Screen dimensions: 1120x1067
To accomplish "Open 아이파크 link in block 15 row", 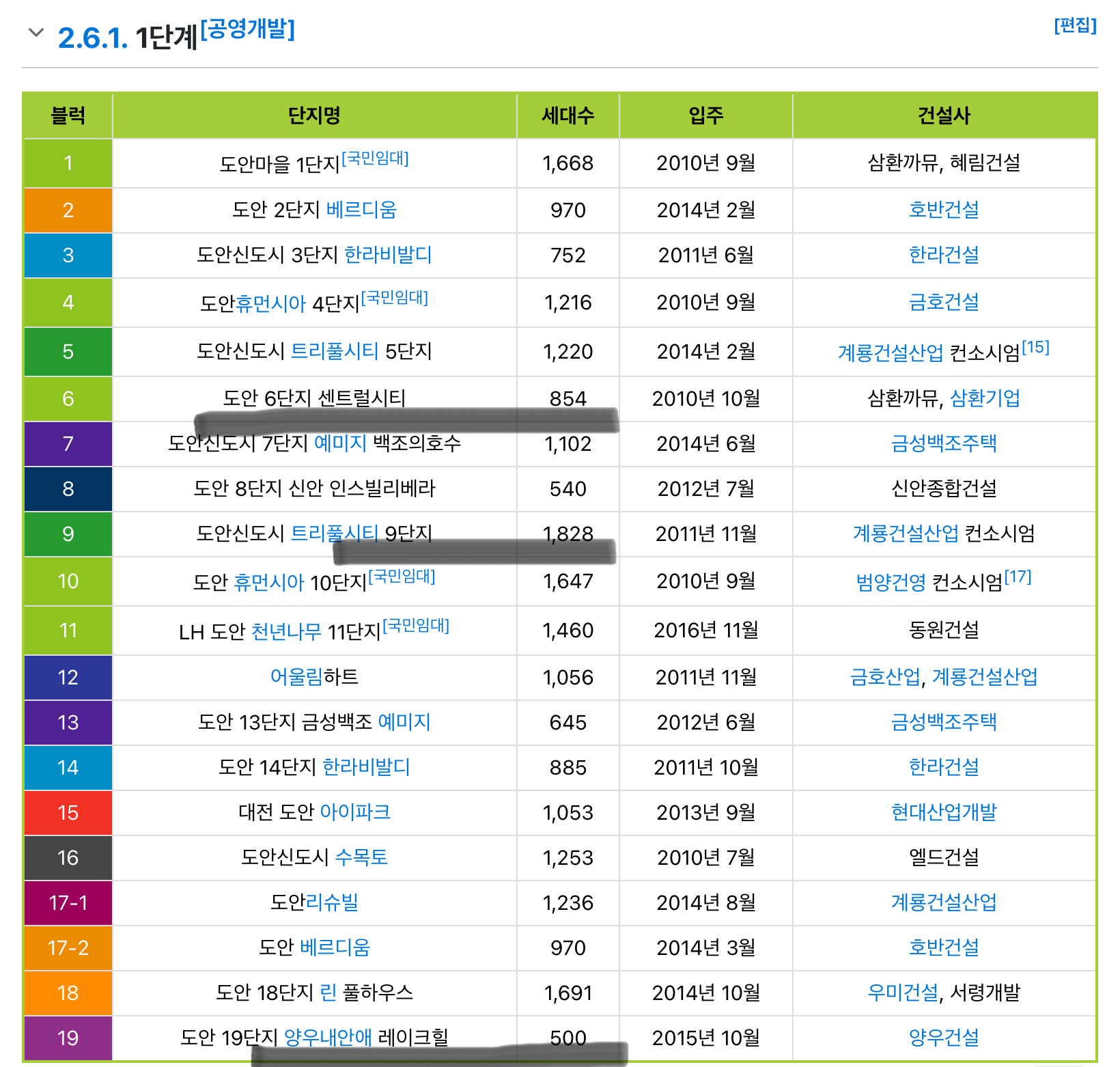I will (x=355, y=812).
